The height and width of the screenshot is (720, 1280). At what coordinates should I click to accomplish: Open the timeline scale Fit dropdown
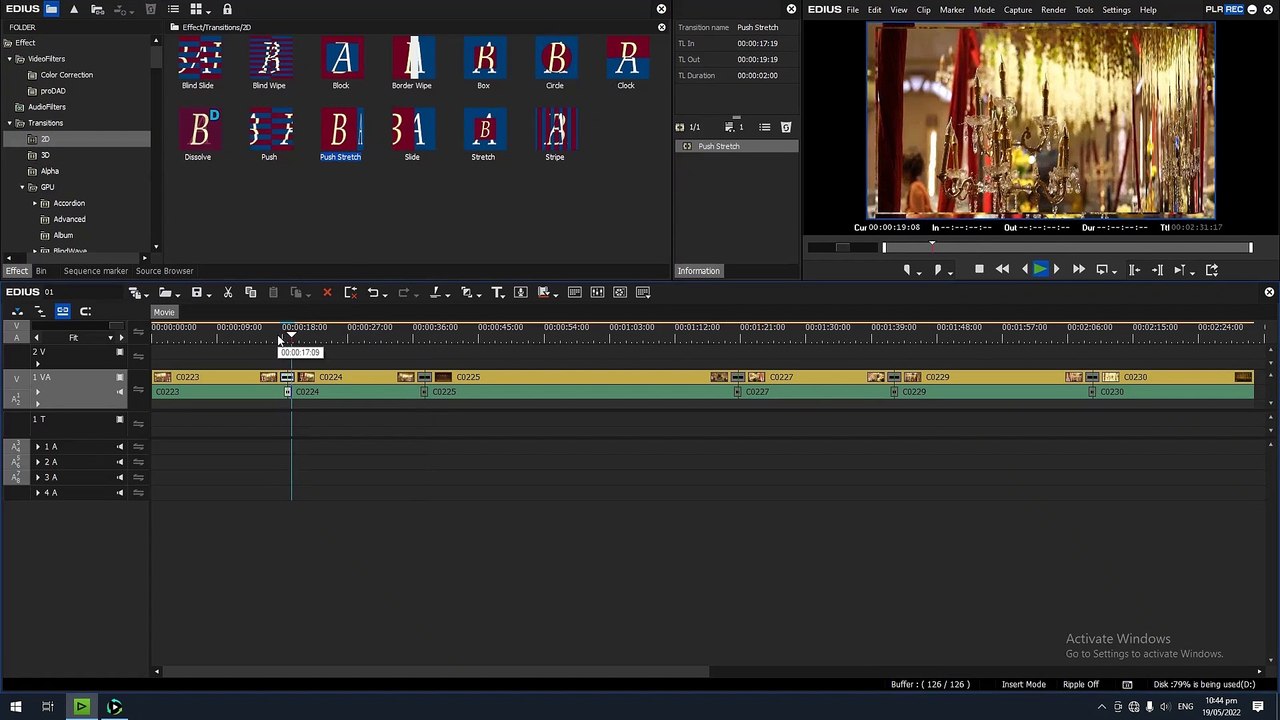110,338
